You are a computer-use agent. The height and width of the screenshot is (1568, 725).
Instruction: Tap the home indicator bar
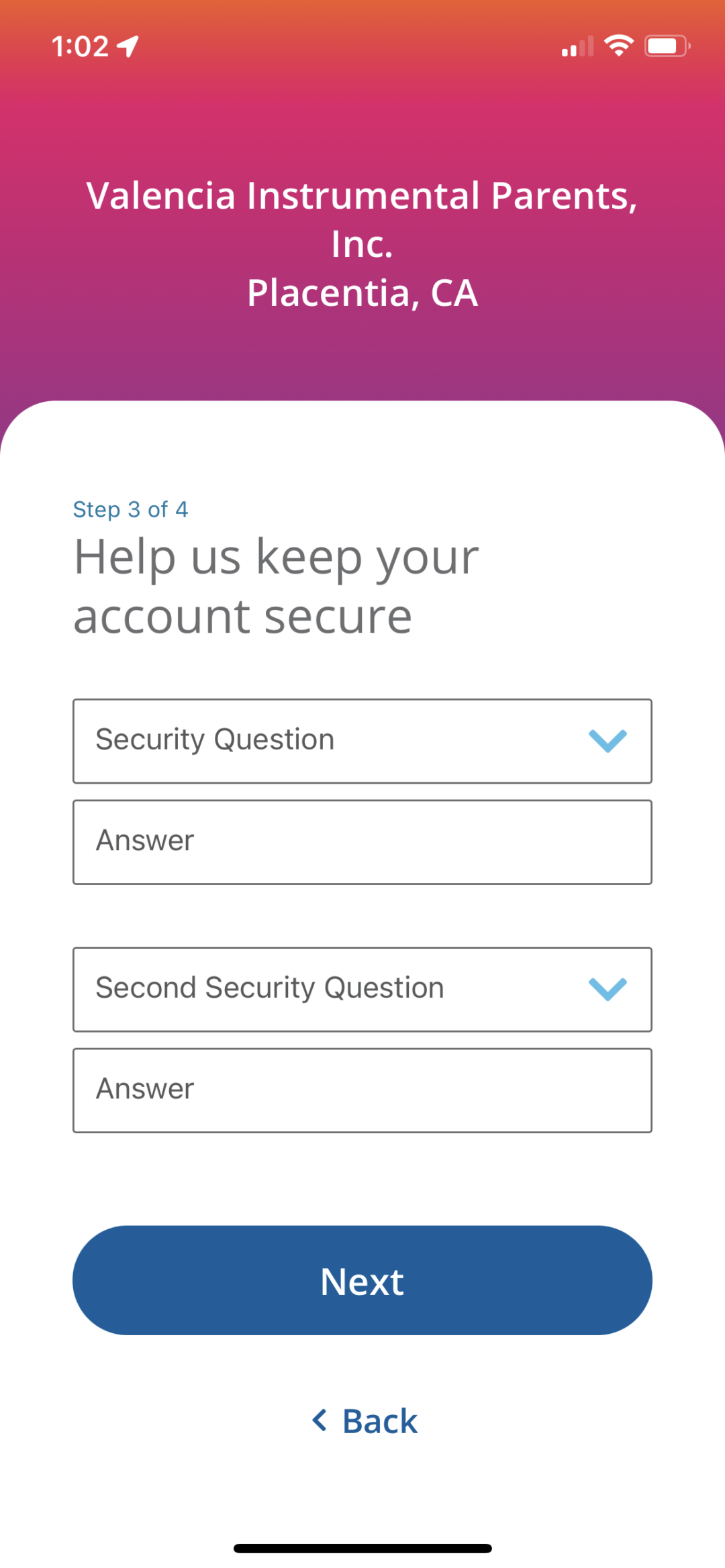coord(362,1548)
